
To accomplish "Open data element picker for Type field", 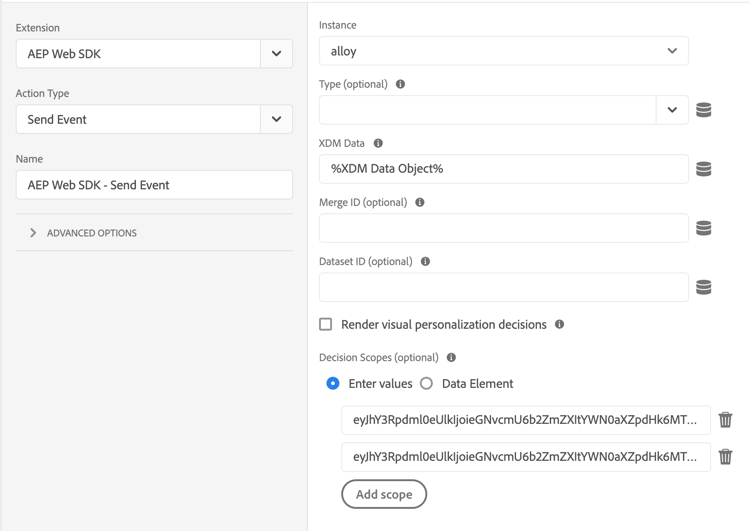I will pos(704,110).
